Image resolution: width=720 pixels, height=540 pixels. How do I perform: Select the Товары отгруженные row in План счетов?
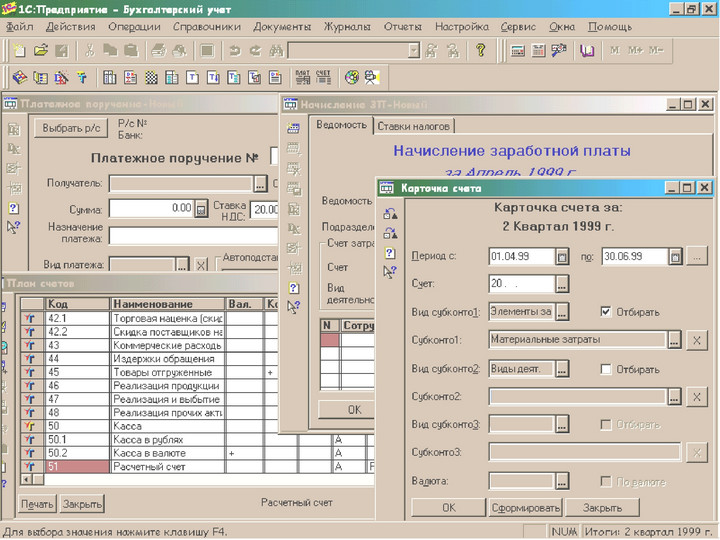149,372
